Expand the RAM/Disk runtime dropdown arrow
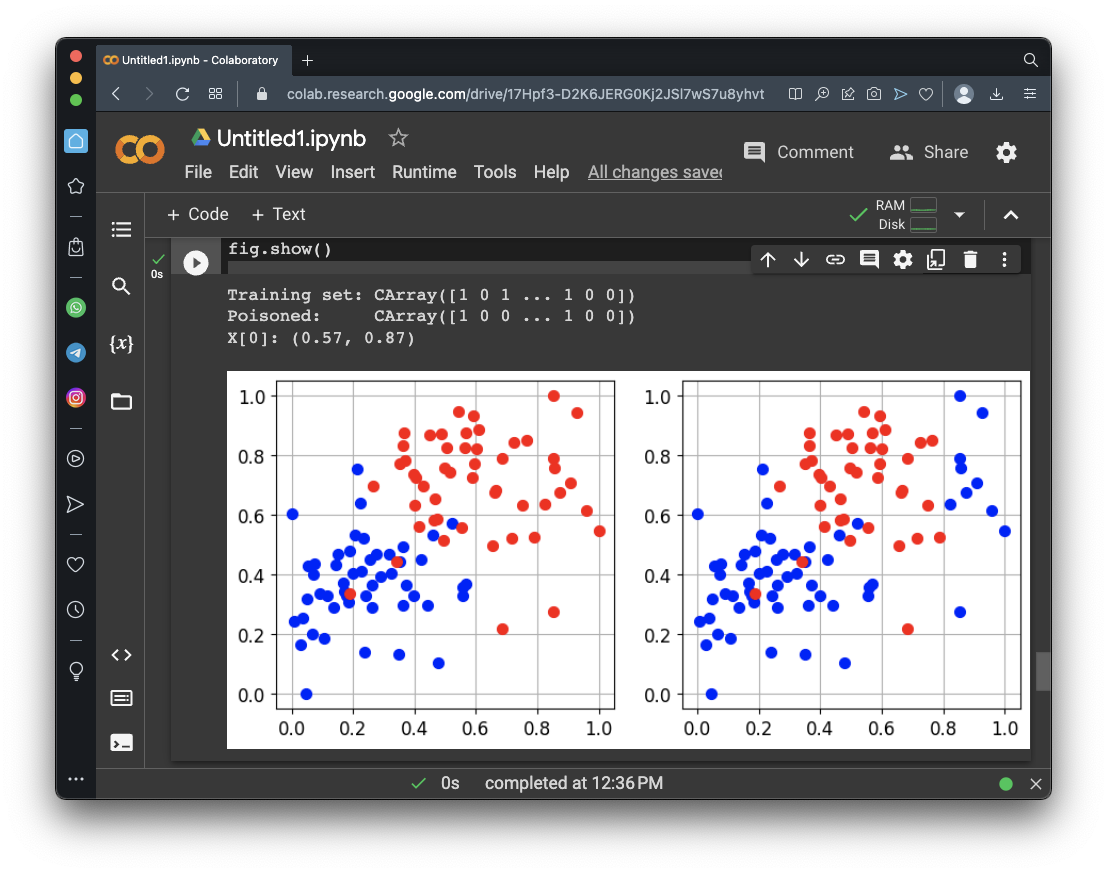1107x873 pixels. (959, 215)
